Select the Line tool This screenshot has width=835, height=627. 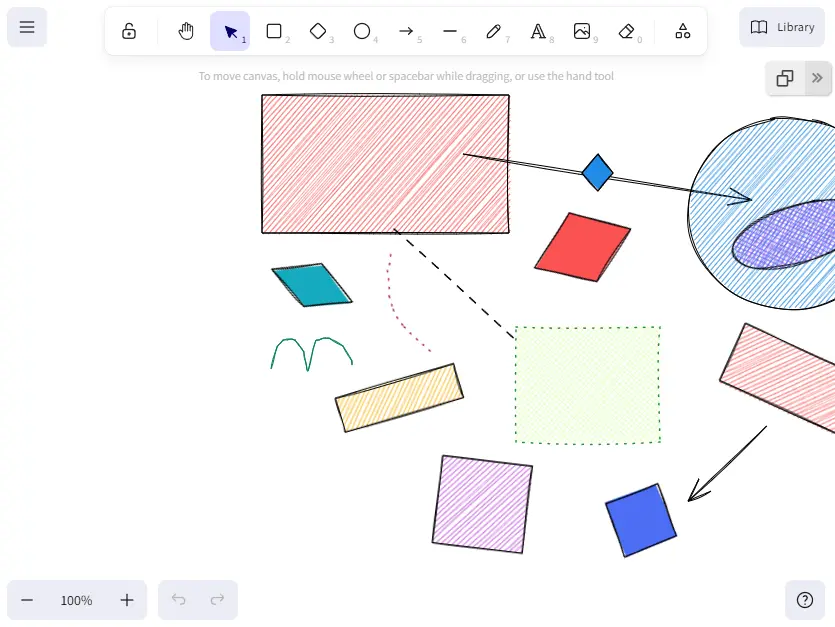pyautogui.click(x=450, y=31)
